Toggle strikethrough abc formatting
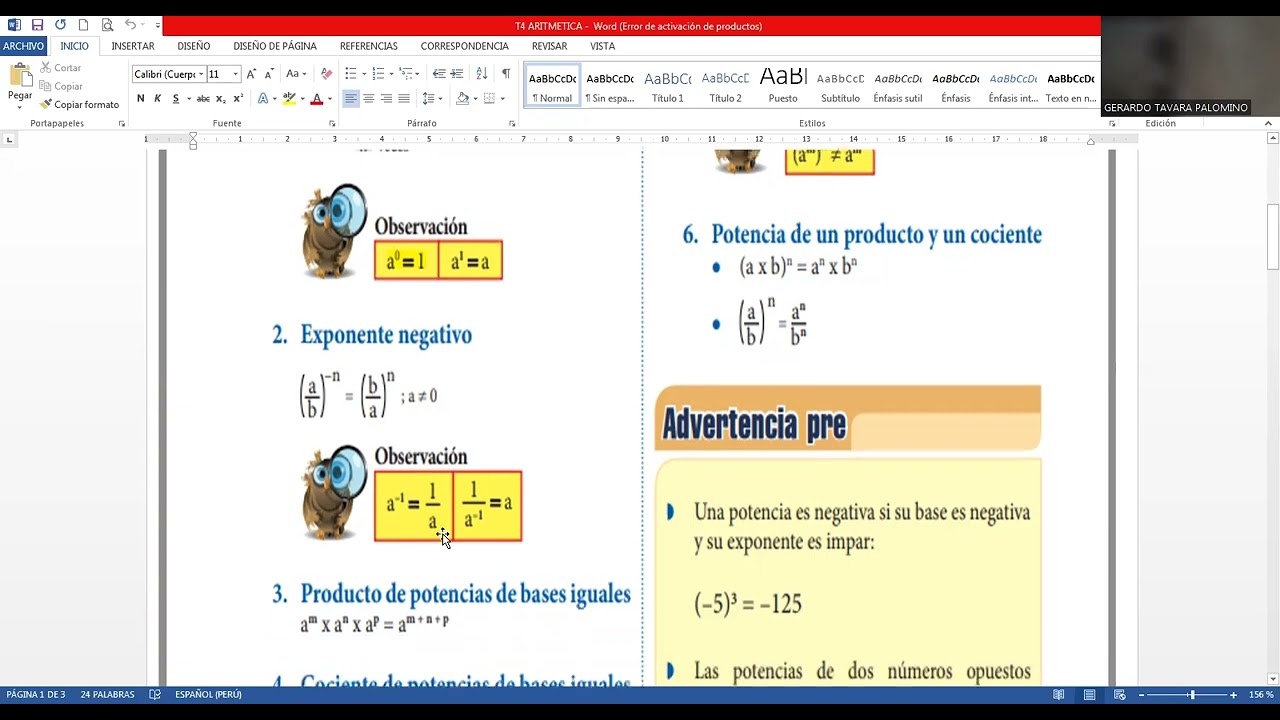The height and width of the screenshot is (720, 1280). click(x=203, y=98)
